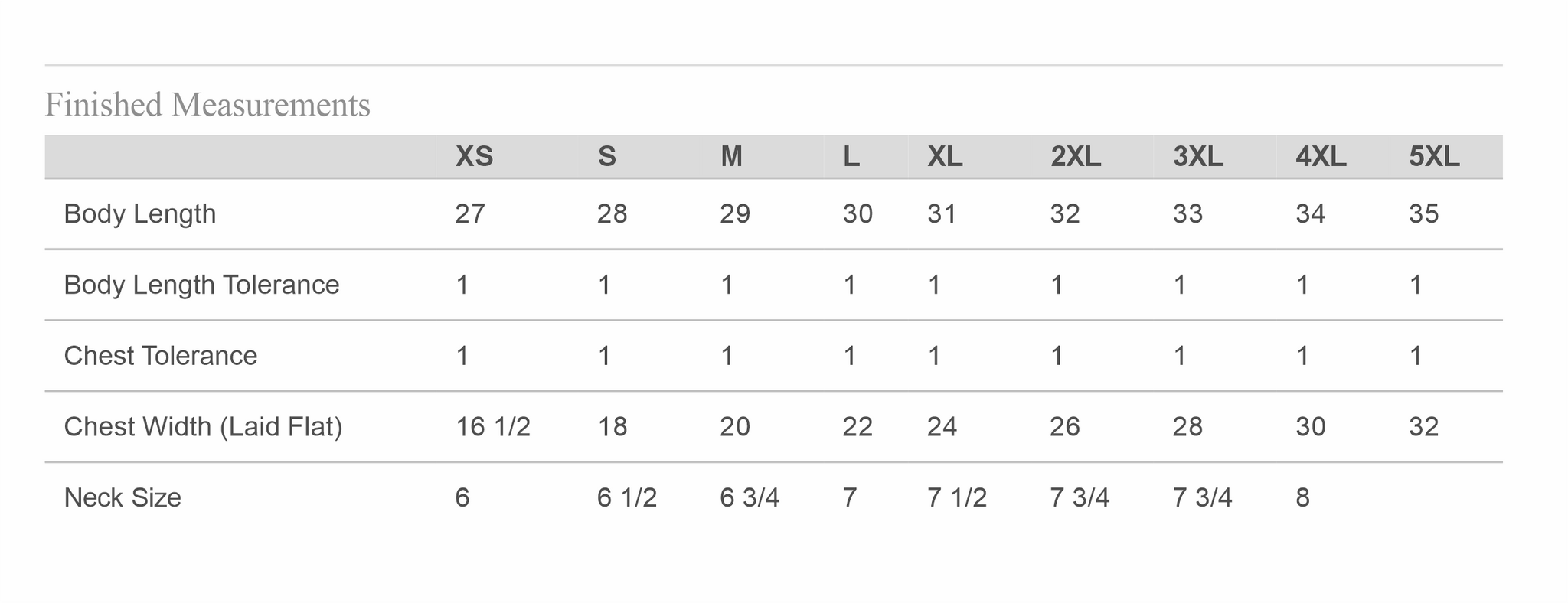Click the XS column header
The width and height of the screenshot is (1568, 603).
coord(474,157)
